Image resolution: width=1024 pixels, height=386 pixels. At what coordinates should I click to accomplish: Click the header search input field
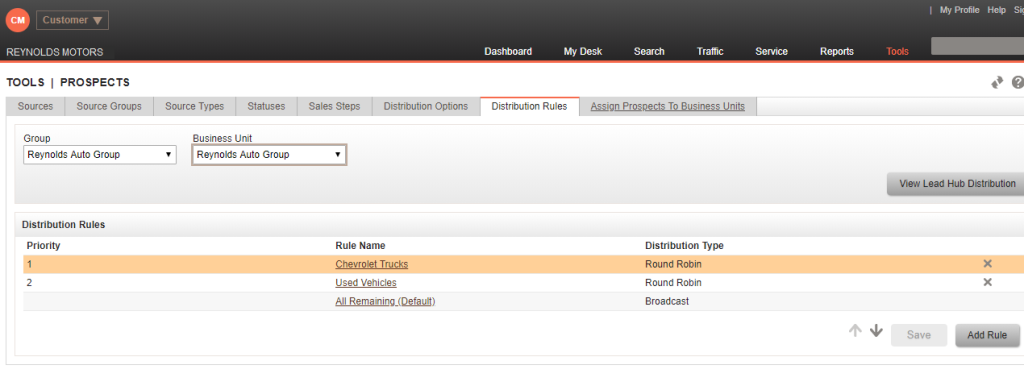[978, 46]
